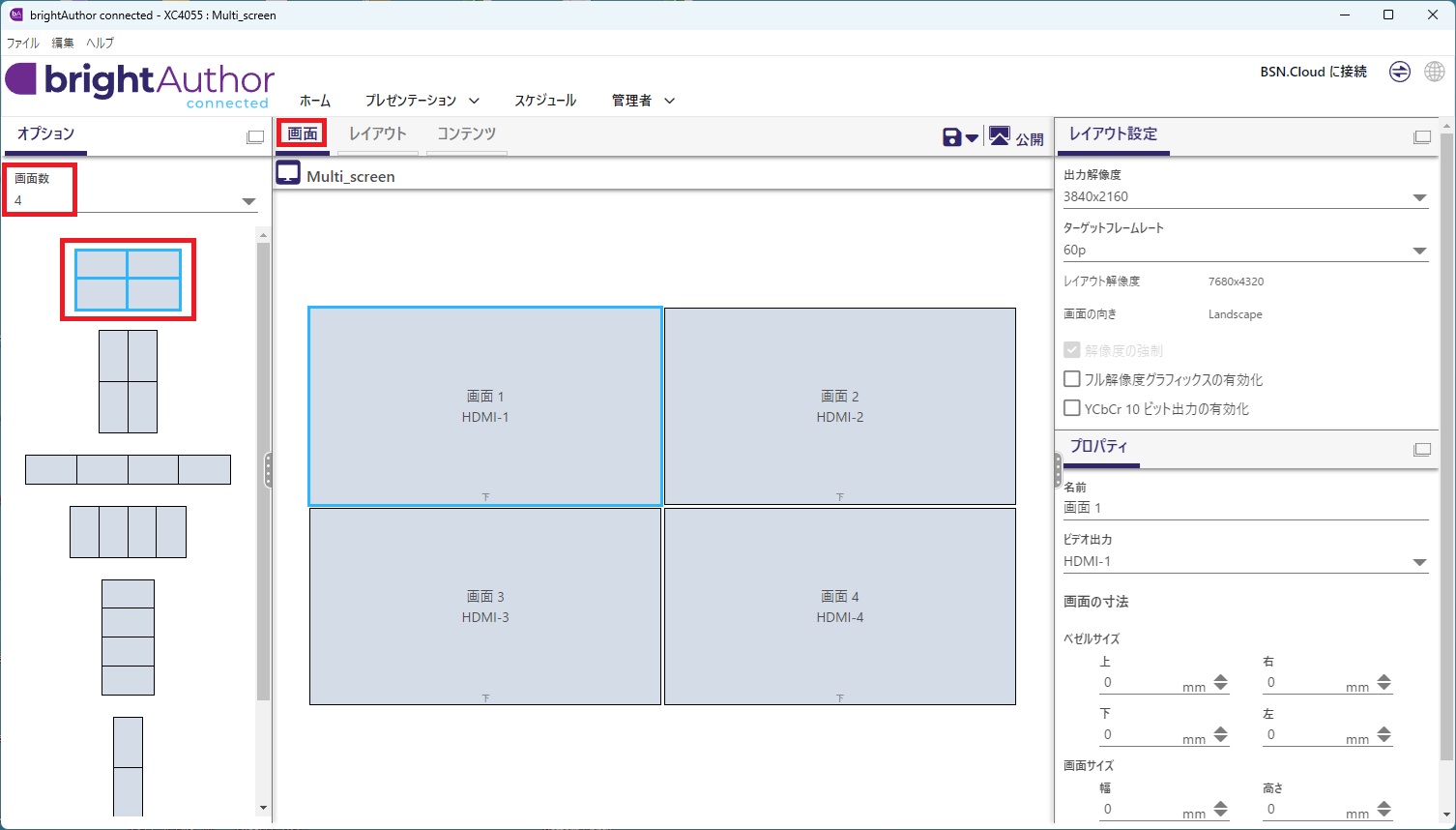Go to スケジュール
This screenshot has width=1456, height=830.
pos(545,101)
